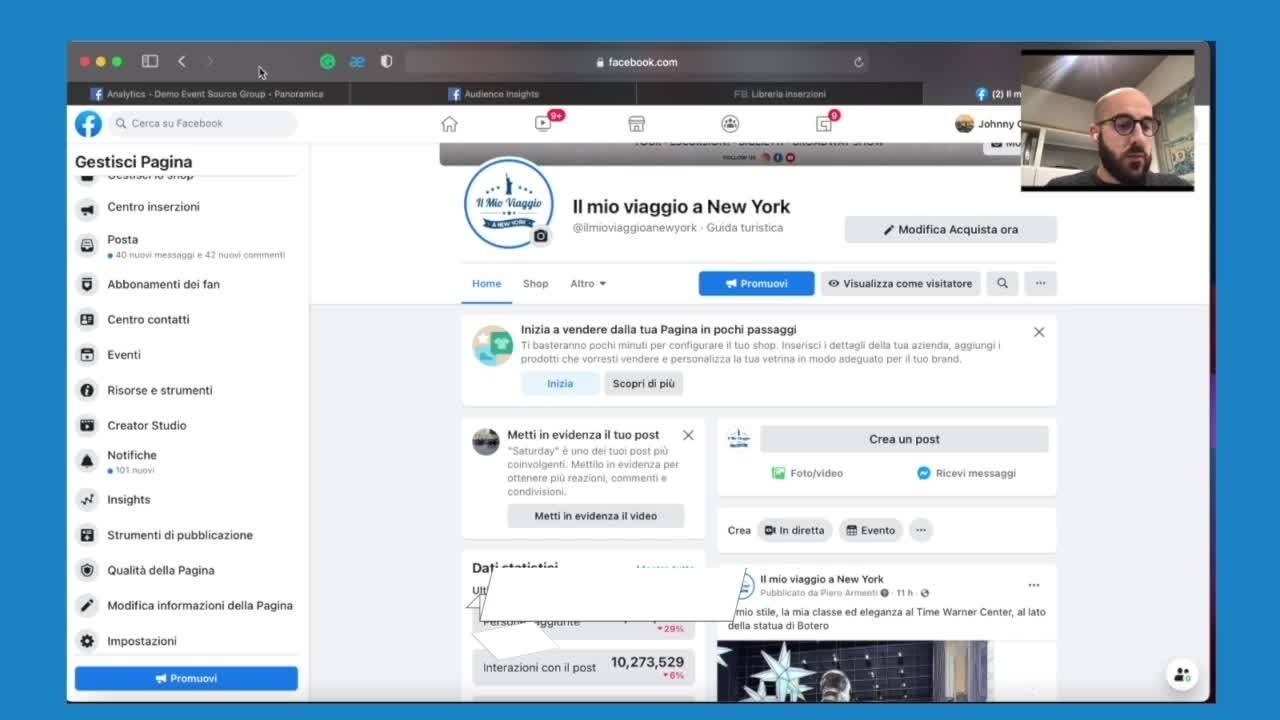Click the camera icon on profile picture
This screenshot has width=1280, height=720.
click(541, 236)
